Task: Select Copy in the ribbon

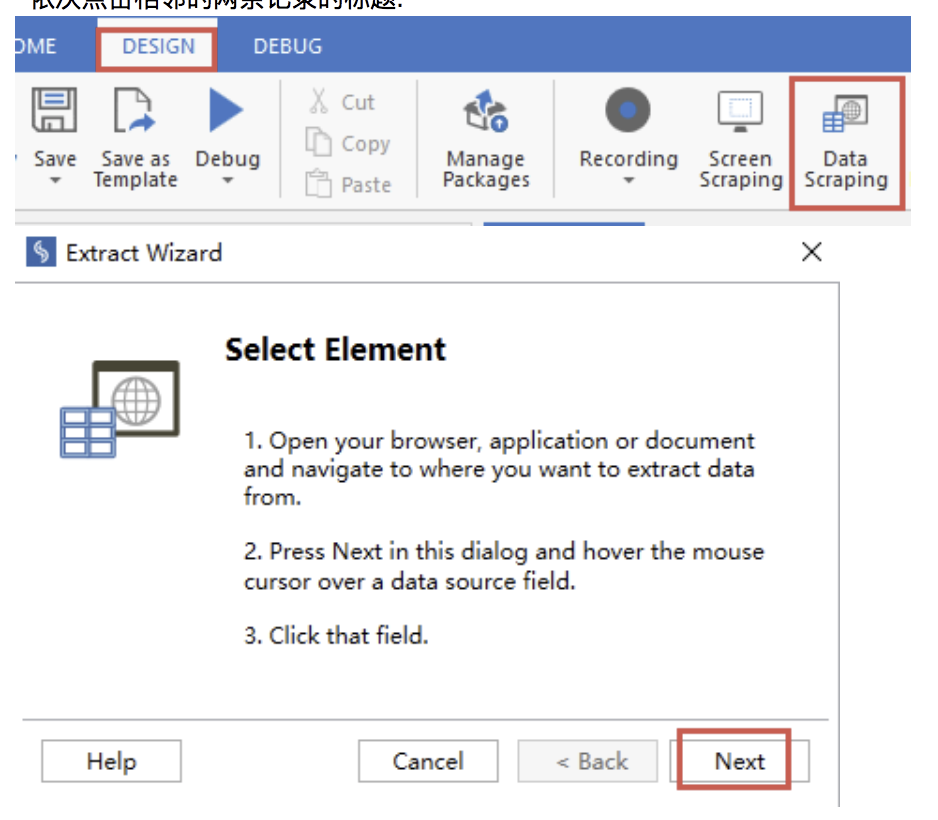Action: coord(348,143)
